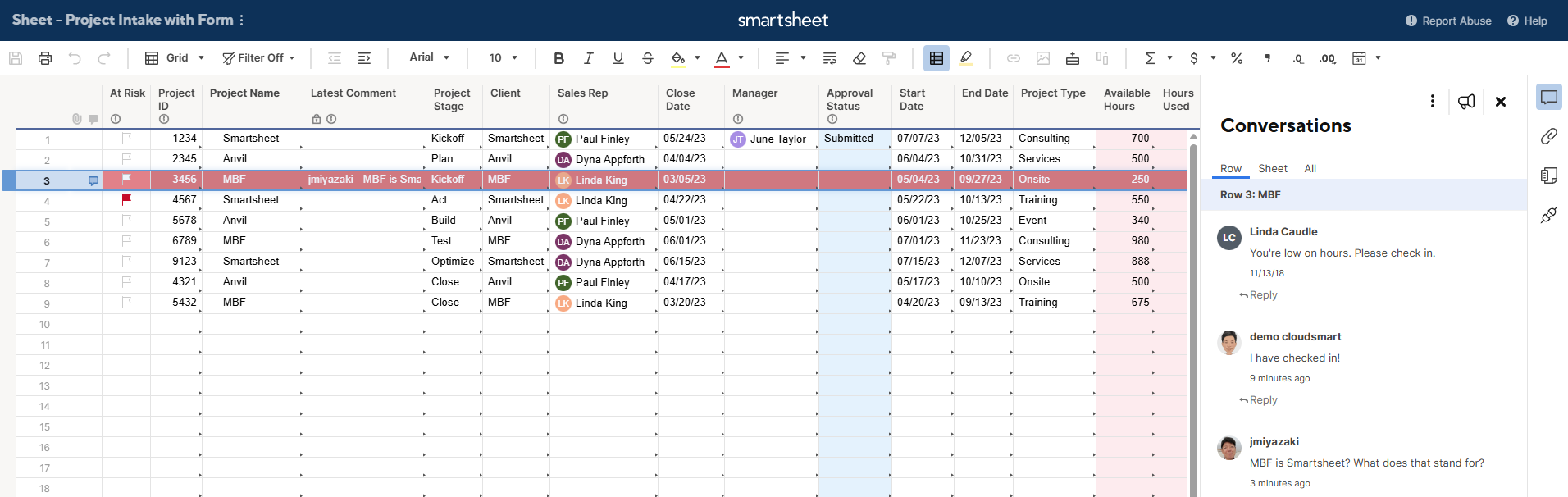This screenshot has height=497, width=1568.
Task: Switch to the All conversations tab
Action: pos(1310,168)
